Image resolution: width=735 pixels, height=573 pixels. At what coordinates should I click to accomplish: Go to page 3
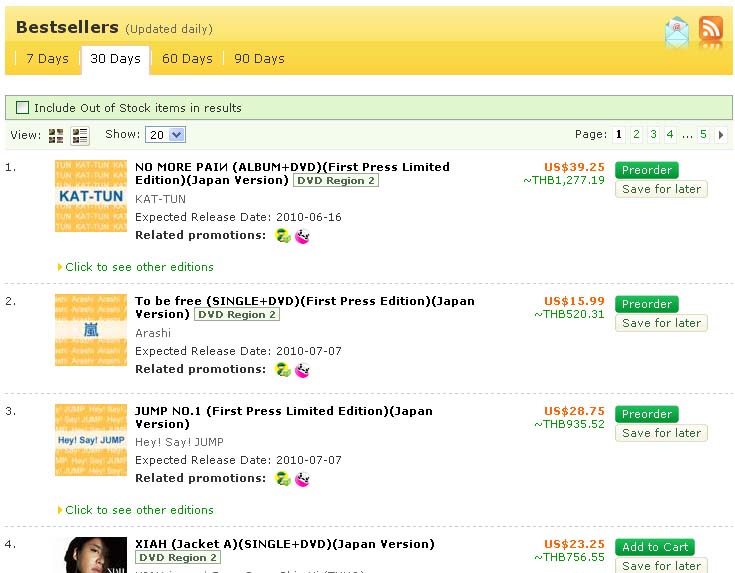[x=653, y=135]
